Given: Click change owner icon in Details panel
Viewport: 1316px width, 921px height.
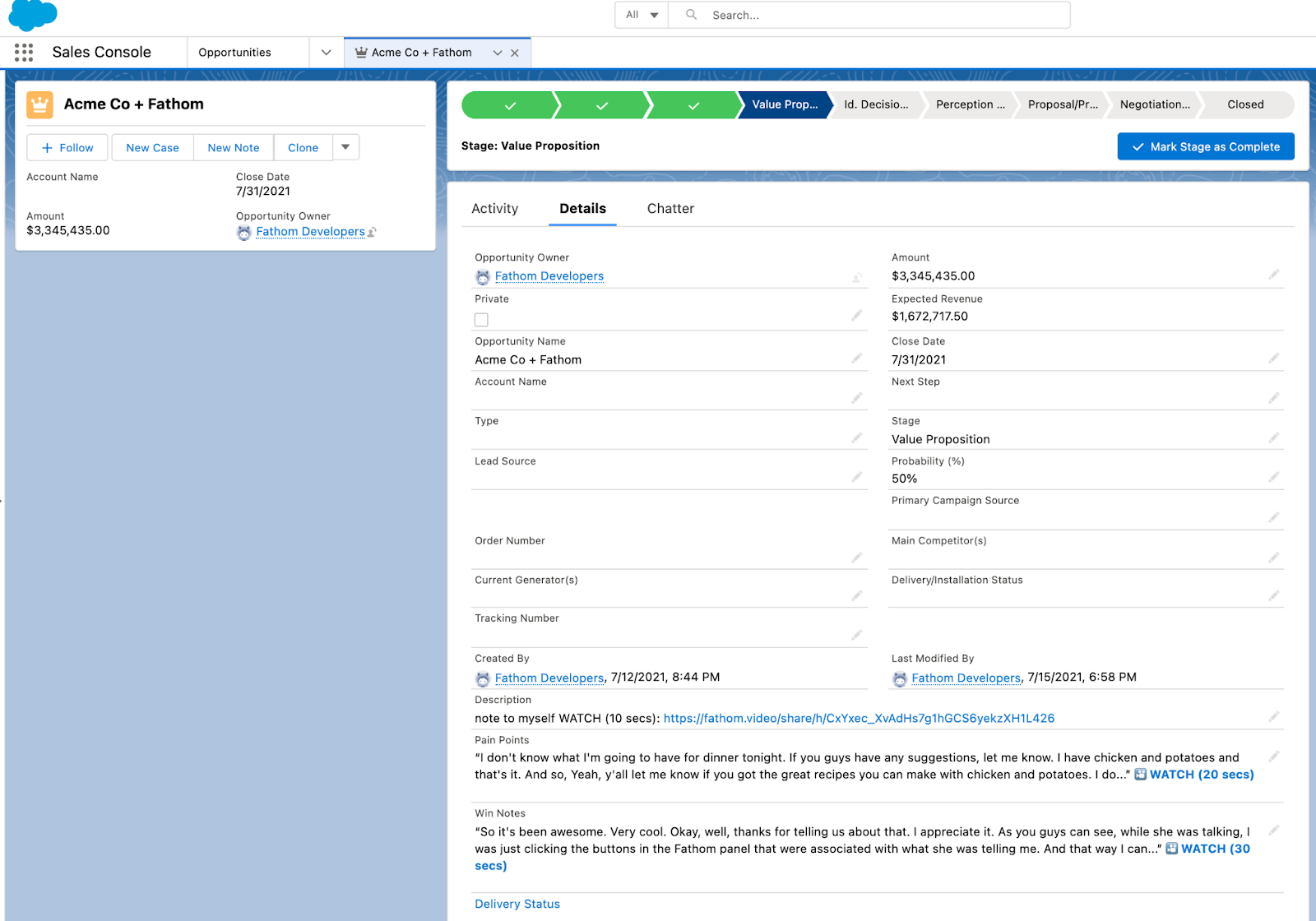Looking at the screenshot, I should coord(856,278).
